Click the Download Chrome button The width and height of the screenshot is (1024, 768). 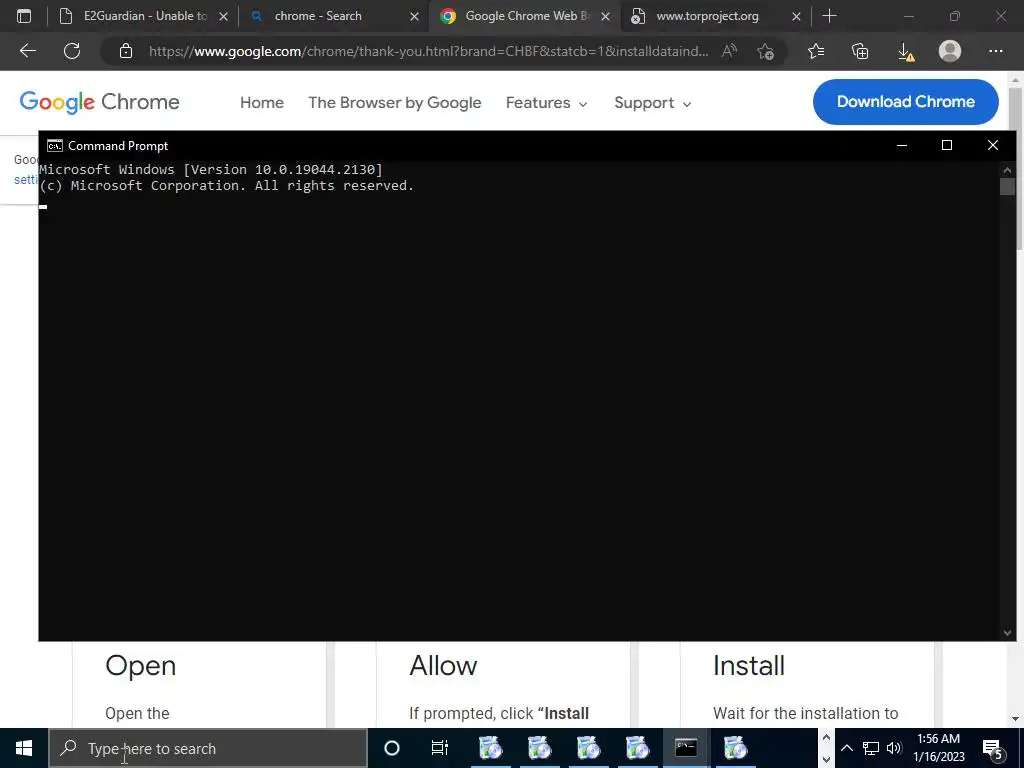pyautogui.click(x=905, y=102)
